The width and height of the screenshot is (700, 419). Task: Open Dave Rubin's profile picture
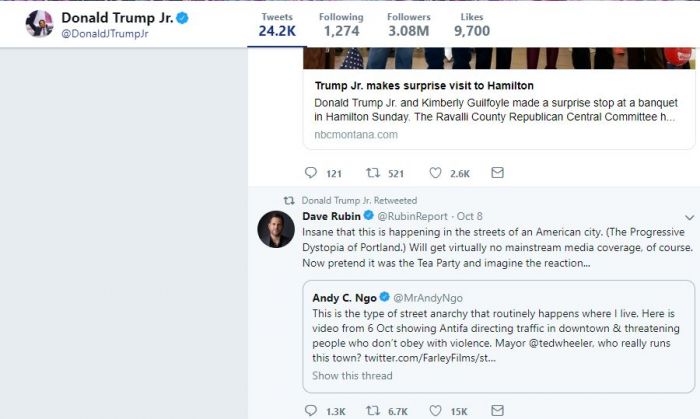coord(275,229)
